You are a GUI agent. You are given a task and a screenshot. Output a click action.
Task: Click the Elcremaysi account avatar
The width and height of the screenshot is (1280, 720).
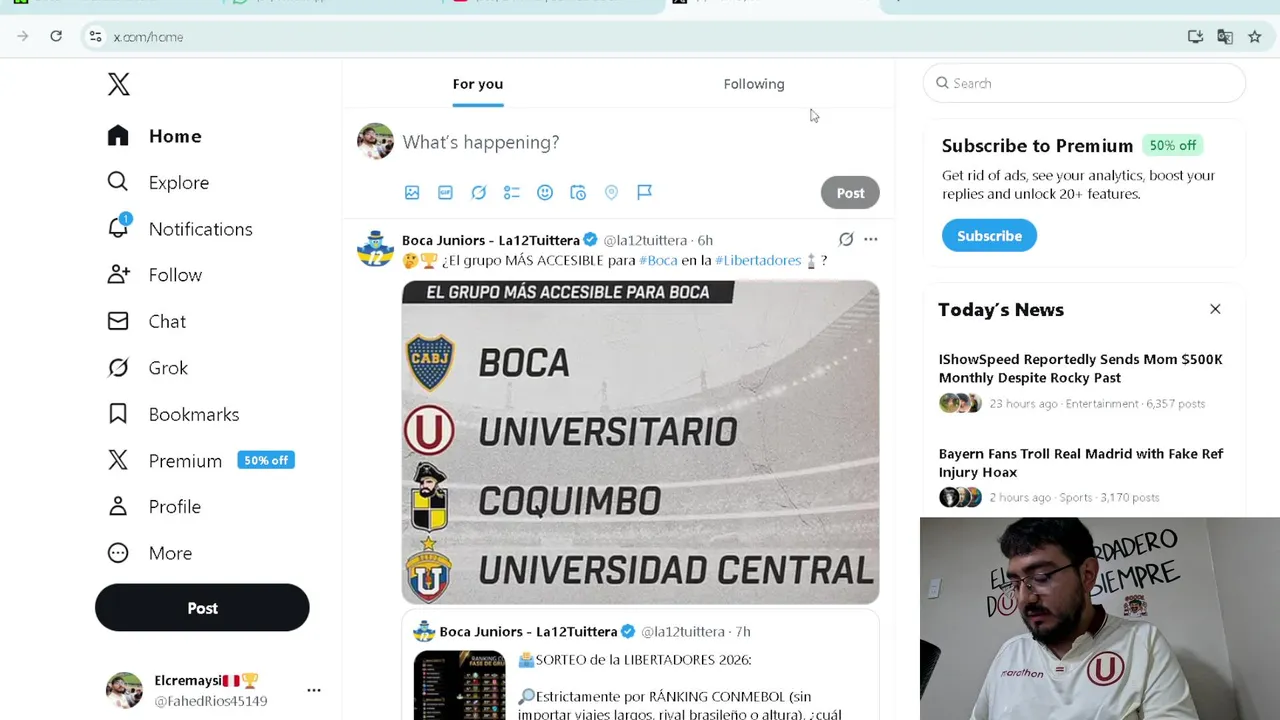124,690
